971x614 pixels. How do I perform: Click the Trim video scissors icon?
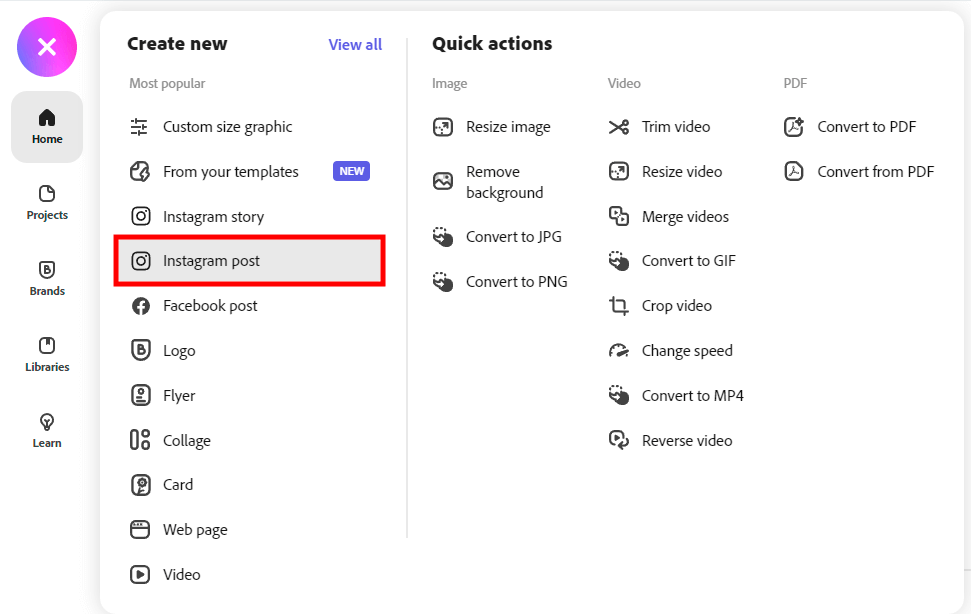[x=619, y=127]
